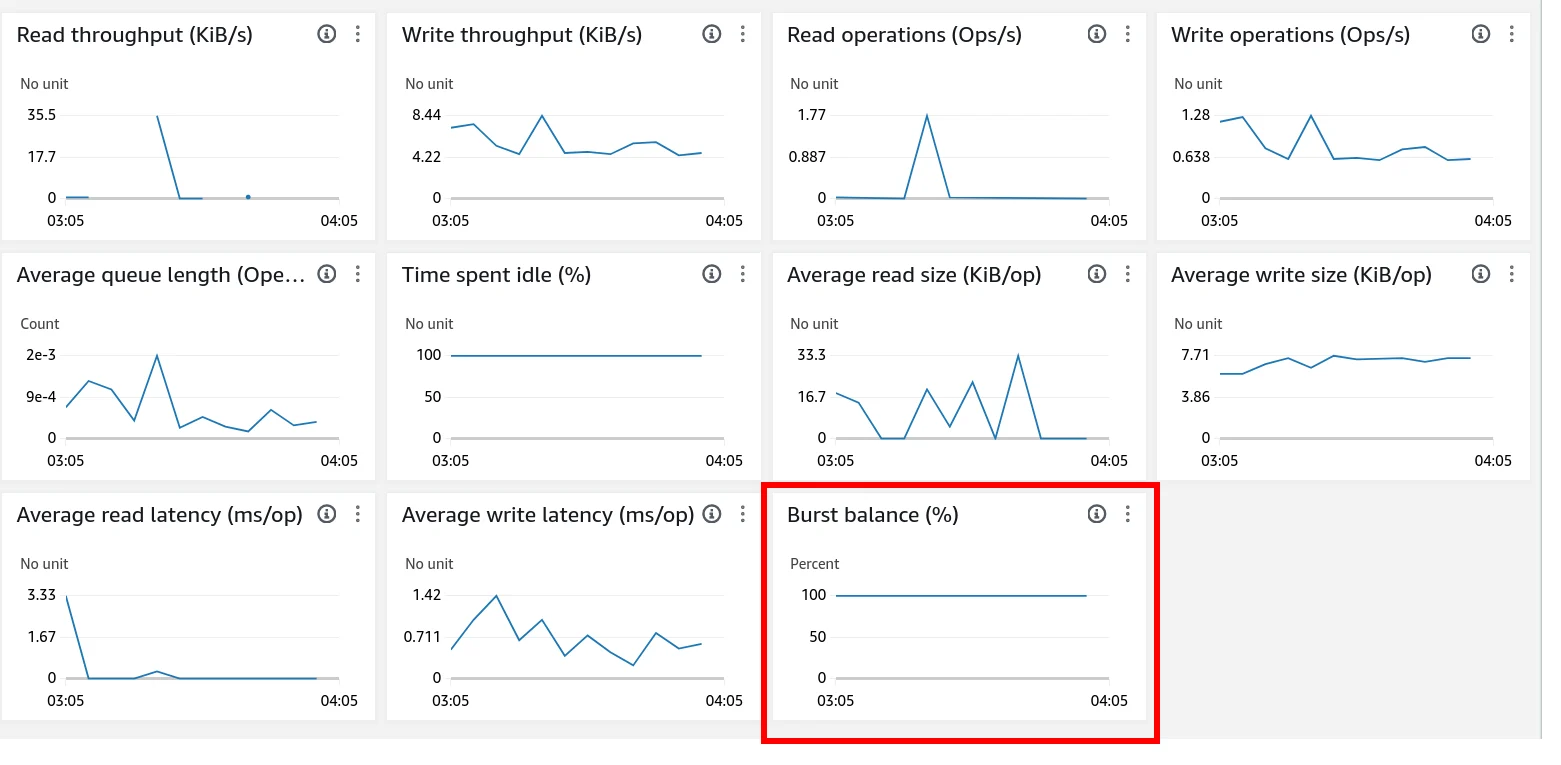Viewport: 1561px width, 765px height.
Task: Open info for Read throughput widget
Action: click(327, 34)
